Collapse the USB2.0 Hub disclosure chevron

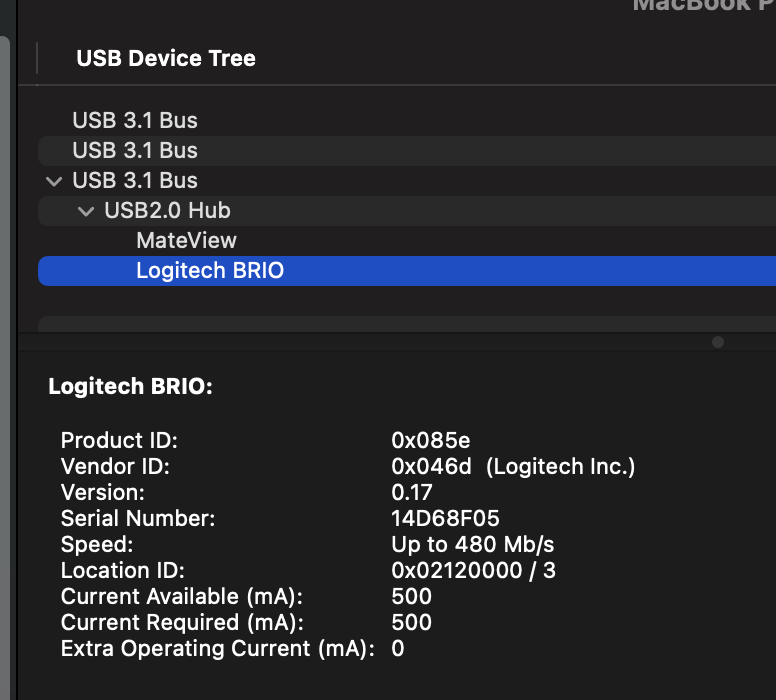(x=85, y=211)
